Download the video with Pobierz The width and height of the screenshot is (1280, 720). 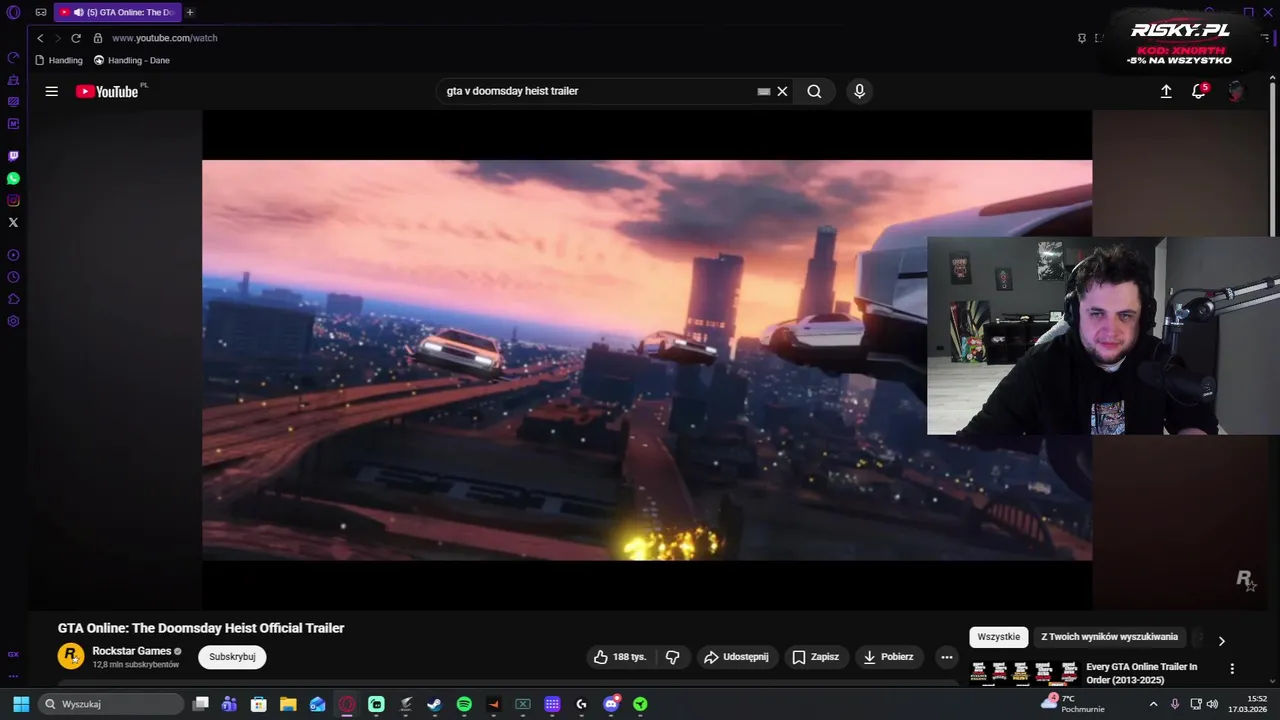pyautogui.click(x=889, y=657)
